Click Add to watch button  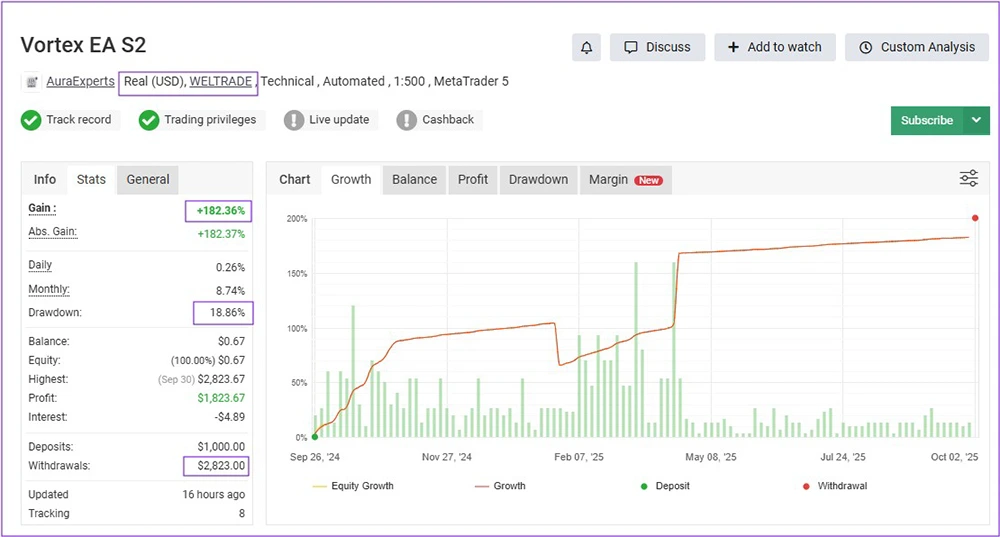774,47
